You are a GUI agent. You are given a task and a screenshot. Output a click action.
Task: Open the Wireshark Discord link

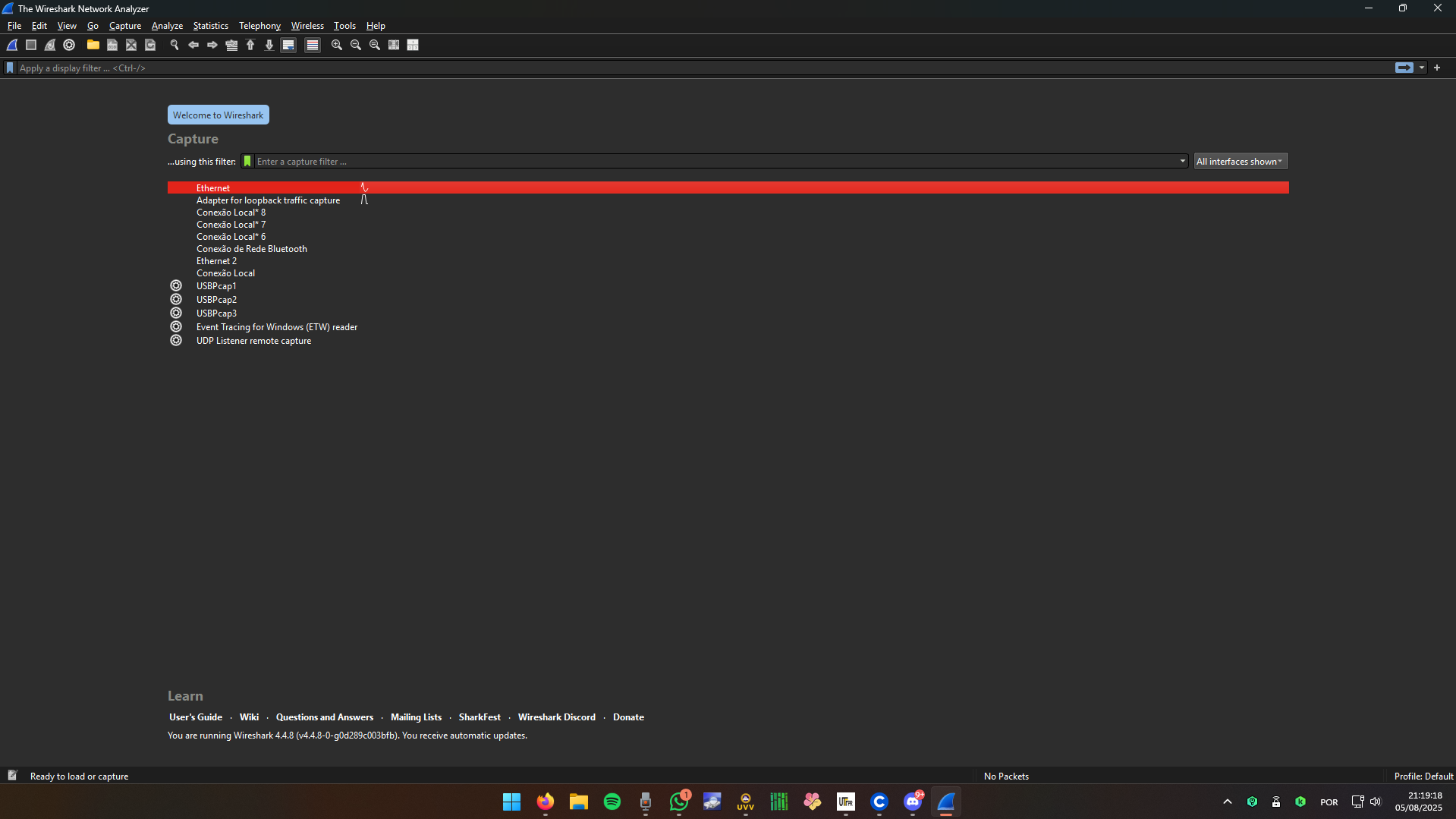click(557, 717)
